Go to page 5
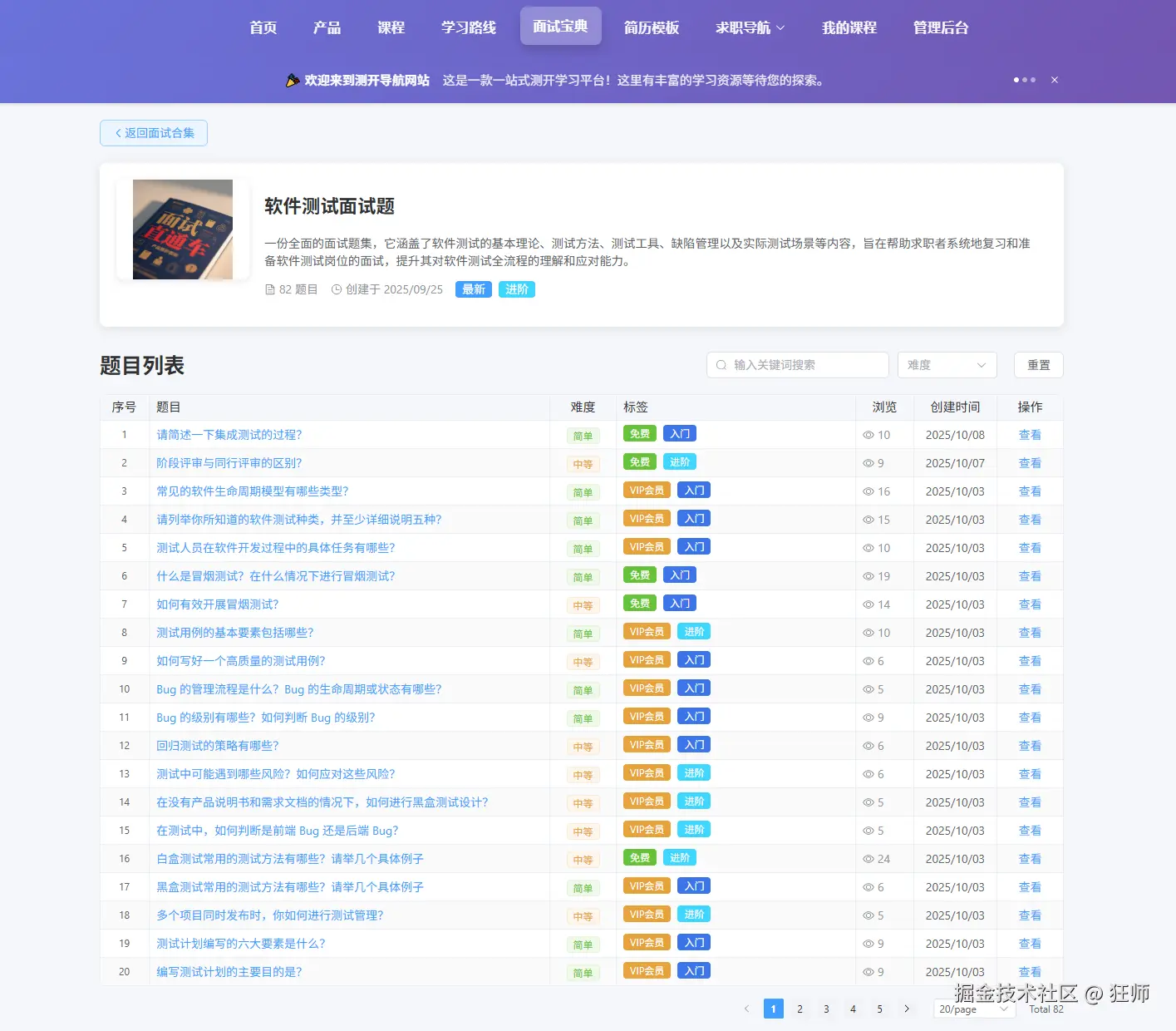1176x1031 pixels. pyautogui.click(x=879, y=1009)
